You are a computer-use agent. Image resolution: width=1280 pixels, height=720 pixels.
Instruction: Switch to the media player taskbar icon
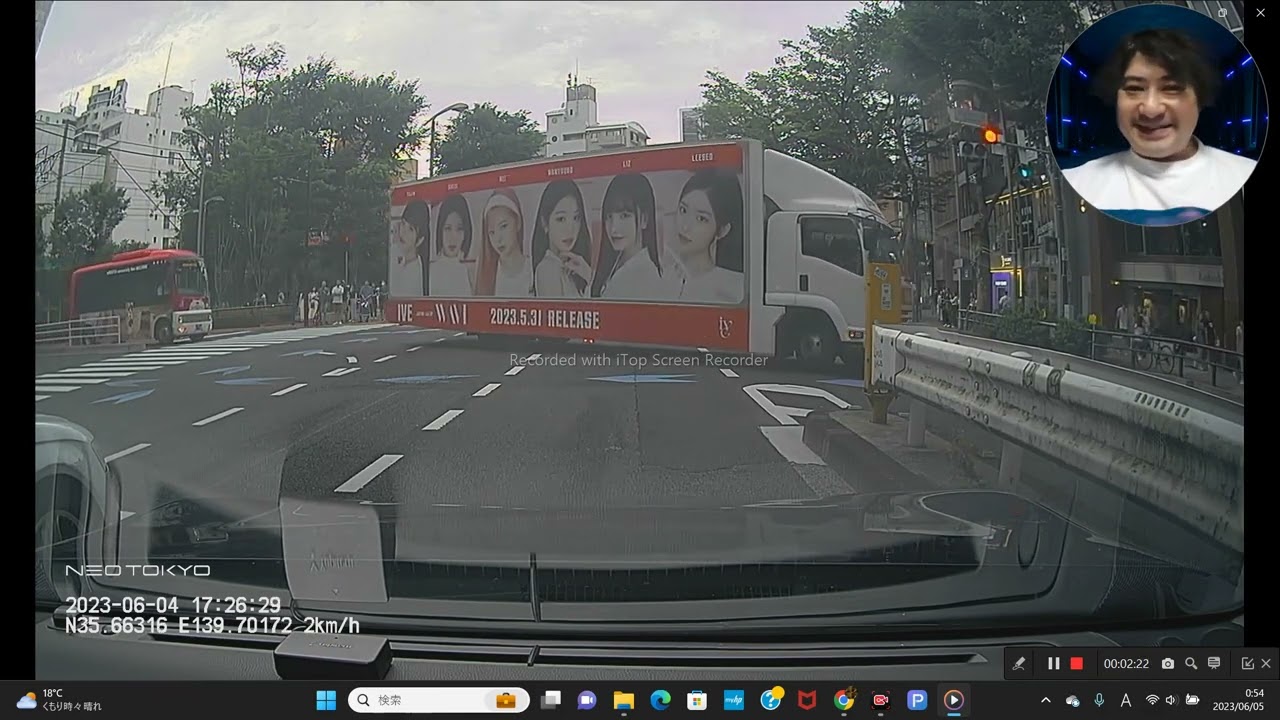pos(954,700)
